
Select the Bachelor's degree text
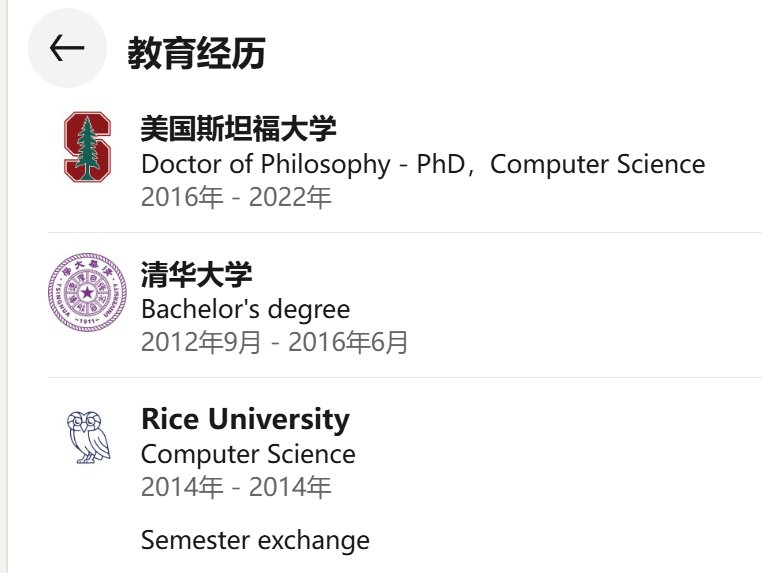[245, 309]
